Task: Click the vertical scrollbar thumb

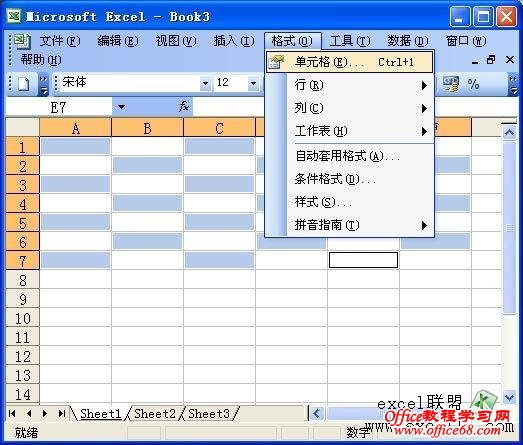Action: click(509, 228)
